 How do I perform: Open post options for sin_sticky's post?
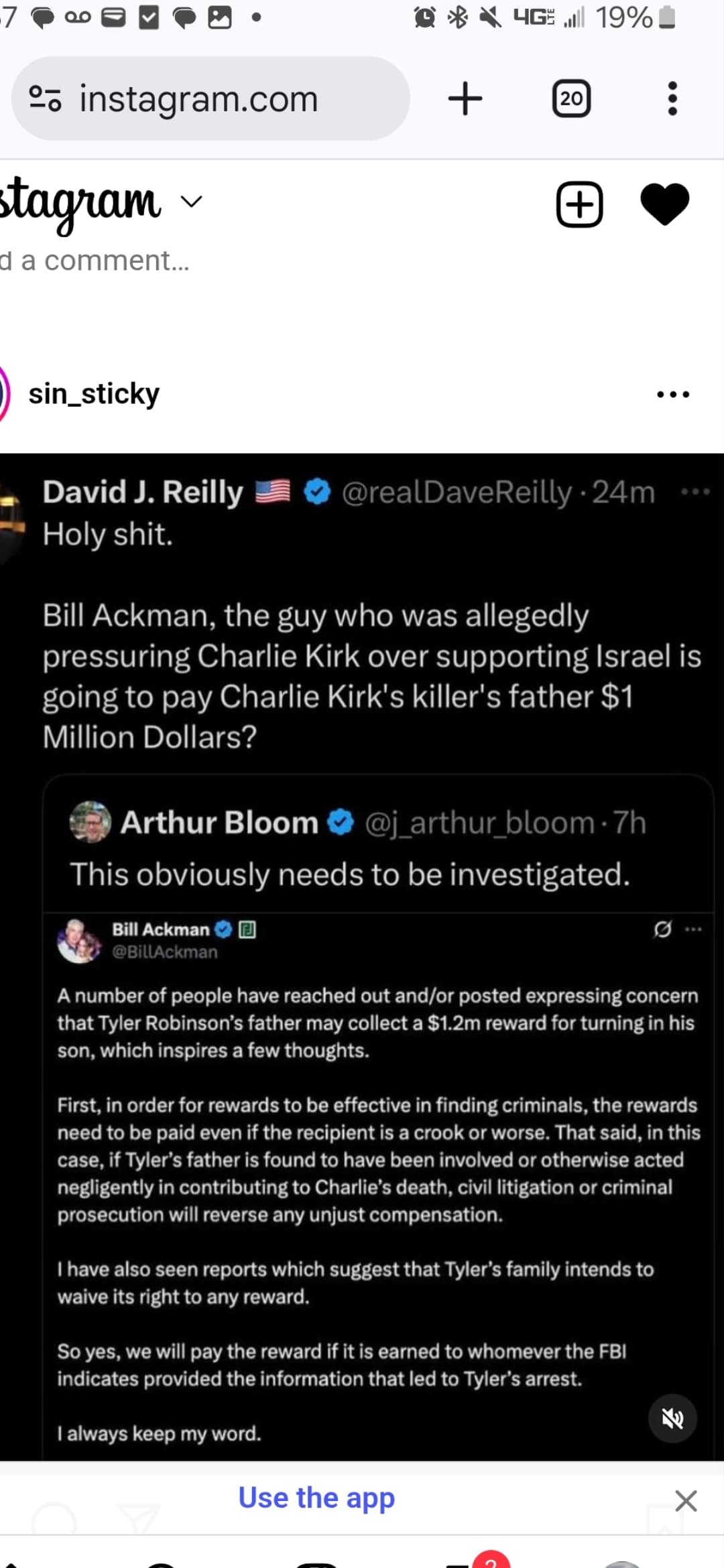(x=672, y=394)
